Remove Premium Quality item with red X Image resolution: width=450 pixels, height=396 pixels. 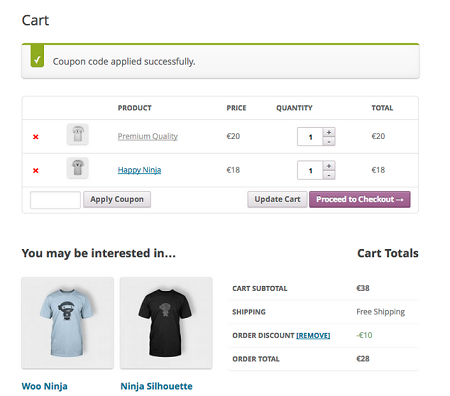coord(36,137)
